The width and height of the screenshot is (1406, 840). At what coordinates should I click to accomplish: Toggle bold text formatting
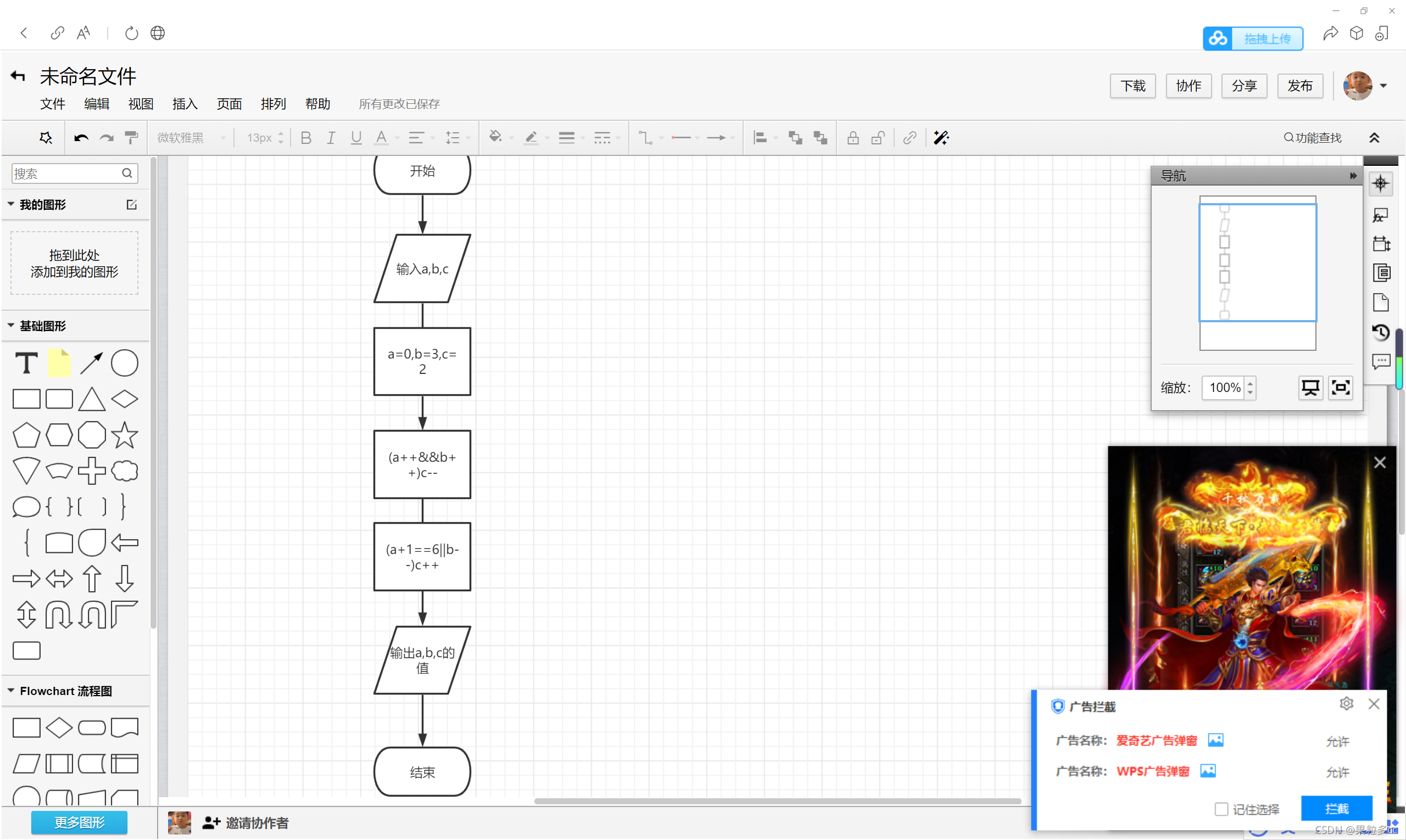pyautogui.click(x=306, y=138)
